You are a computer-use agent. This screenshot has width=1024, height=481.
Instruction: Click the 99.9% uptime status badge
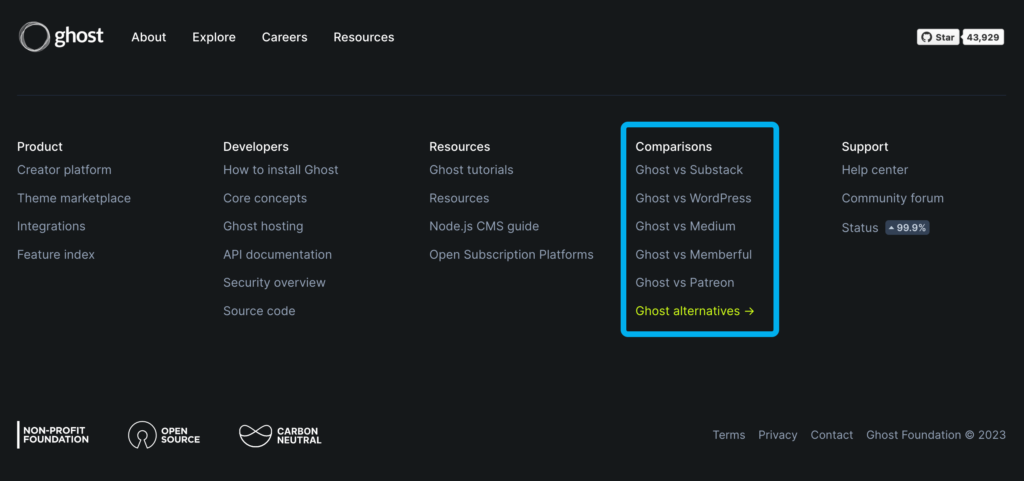click(907, 228)
